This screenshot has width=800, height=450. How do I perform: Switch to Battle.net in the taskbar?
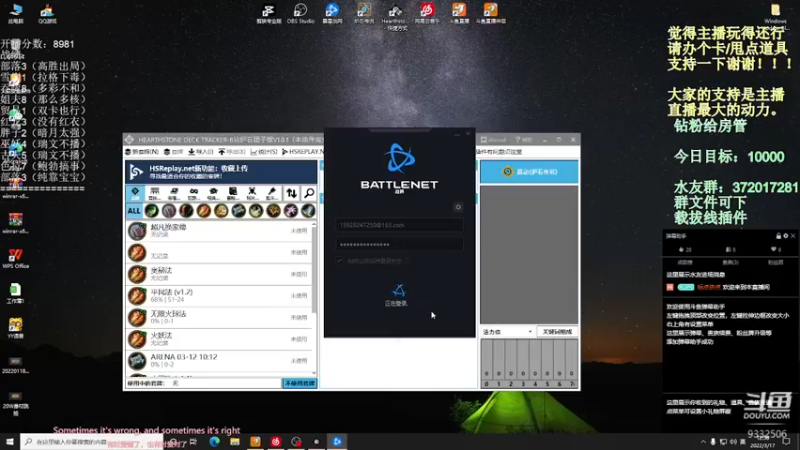click(337, 441)
